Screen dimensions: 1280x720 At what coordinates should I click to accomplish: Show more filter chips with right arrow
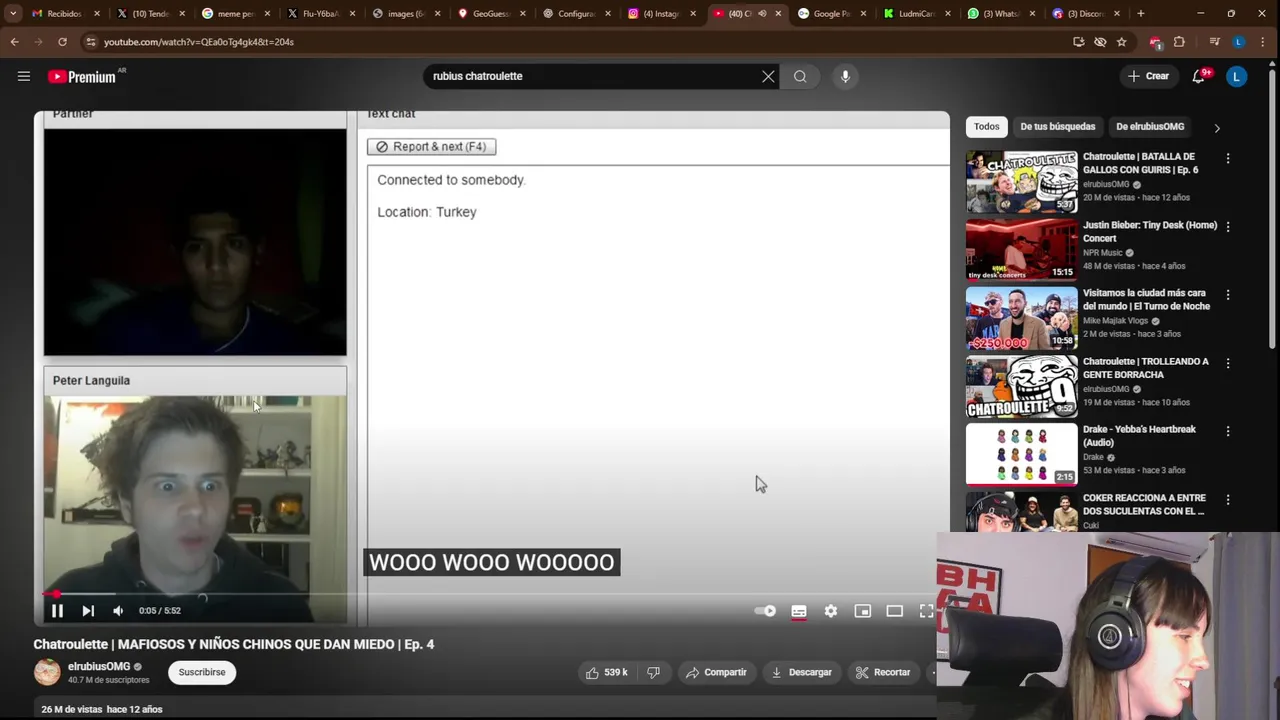1217,128
